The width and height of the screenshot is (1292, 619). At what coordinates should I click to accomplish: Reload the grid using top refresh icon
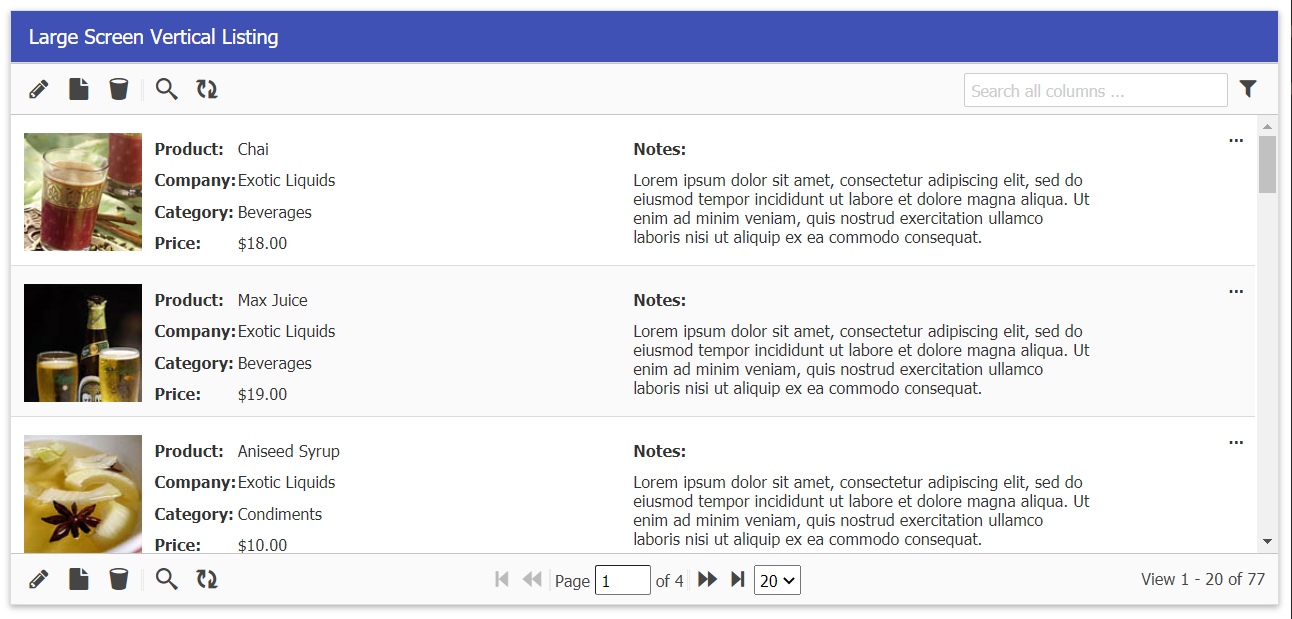point(207,90)
